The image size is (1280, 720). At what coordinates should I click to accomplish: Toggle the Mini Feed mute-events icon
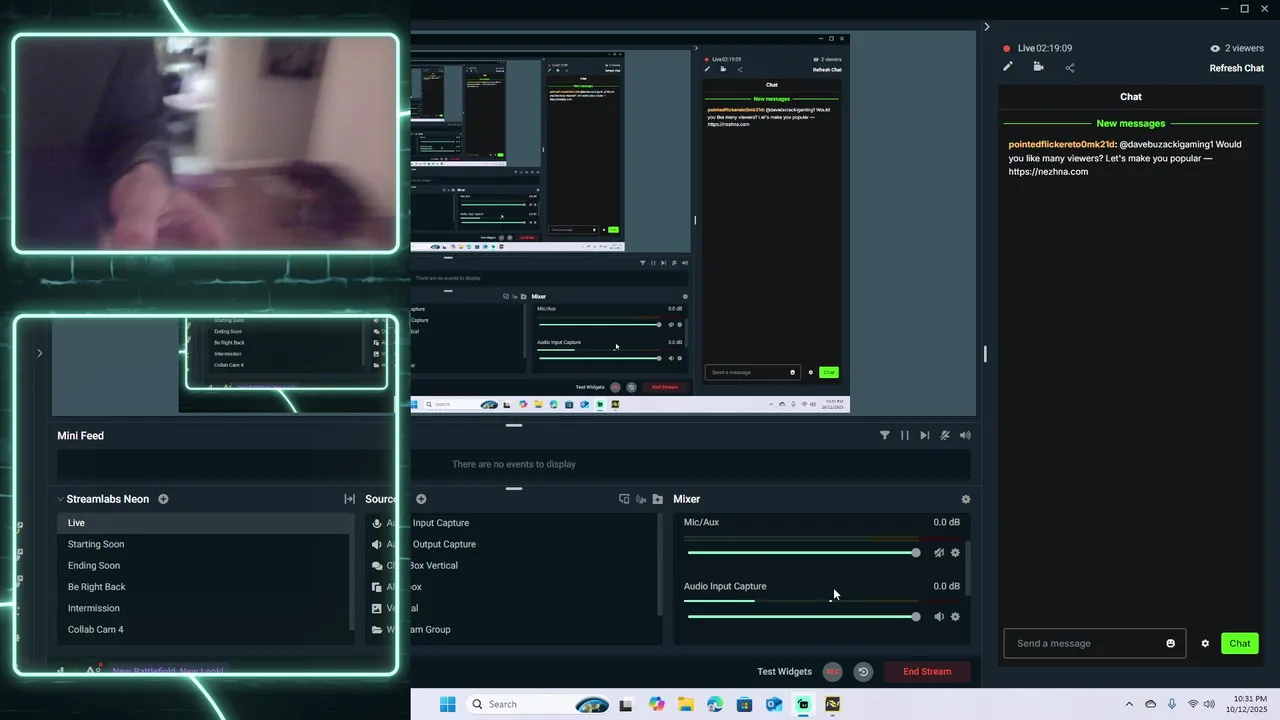pos(945,436)
